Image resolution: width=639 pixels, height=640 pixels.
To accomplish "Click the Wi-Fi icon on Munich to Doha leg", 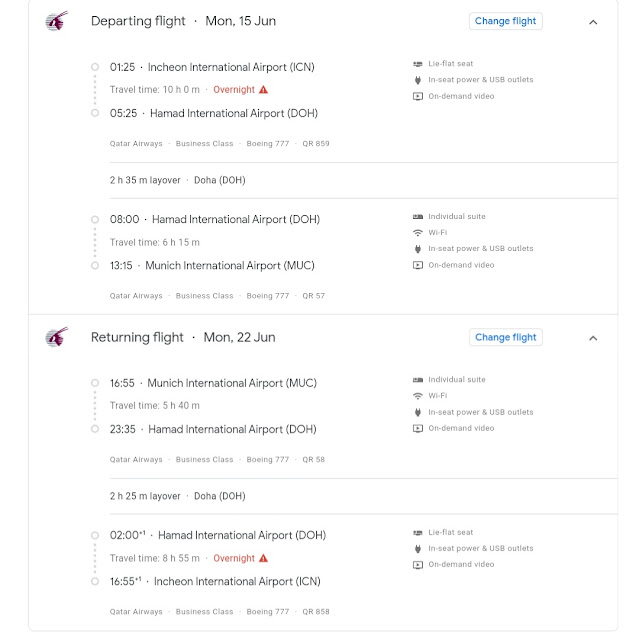I will tap(417, 396).
